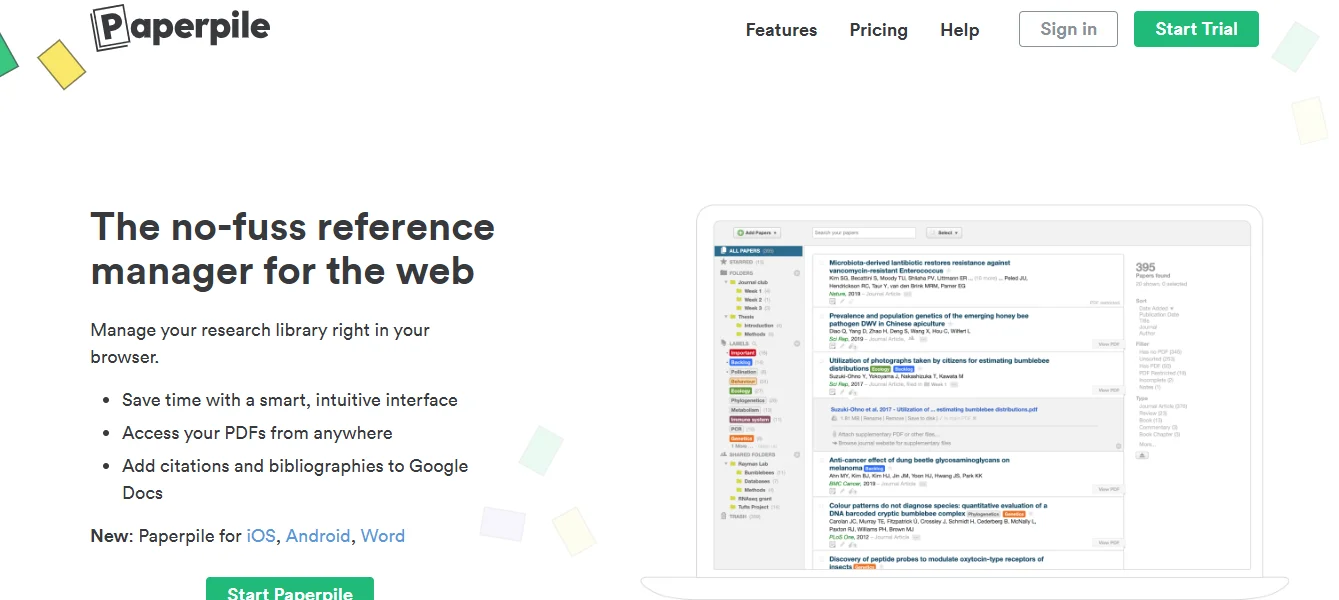Collapse the Journal club folder

pos(726,282)
